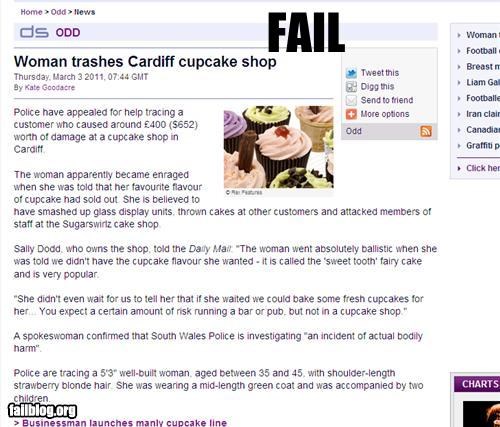The width and height of the screenshot is (500, 427).
Task: Open the Tweet this link text
Action: coord(380,73)
